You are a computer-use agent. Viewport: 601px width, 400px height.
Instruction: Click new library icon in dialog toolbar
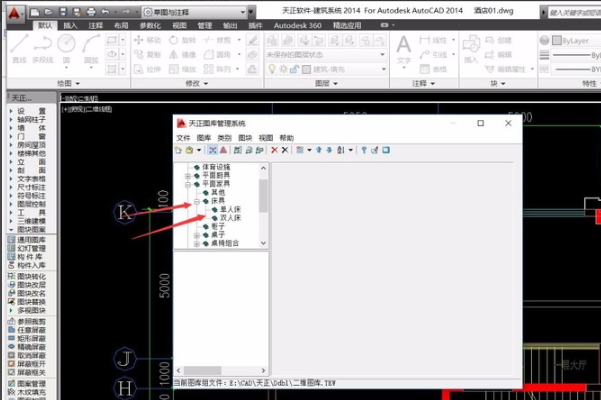pyautogui.click(x=178, y=150)
